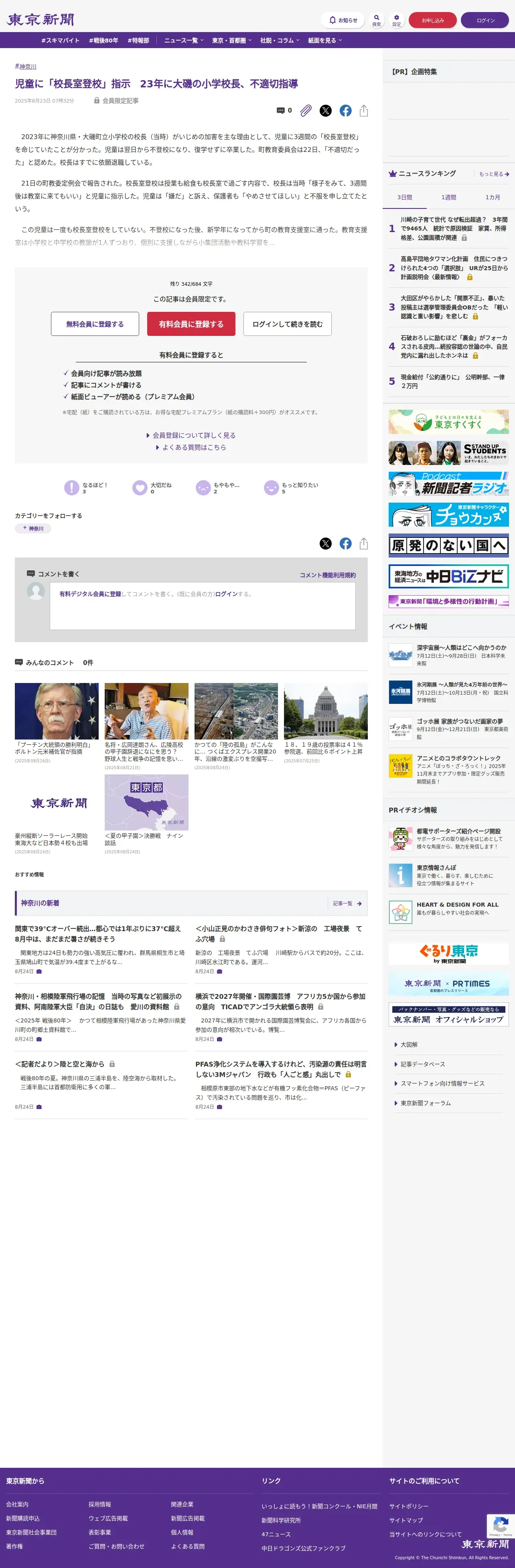Open 関東で39℃オーバー続出 article

(x=98, y=934)
